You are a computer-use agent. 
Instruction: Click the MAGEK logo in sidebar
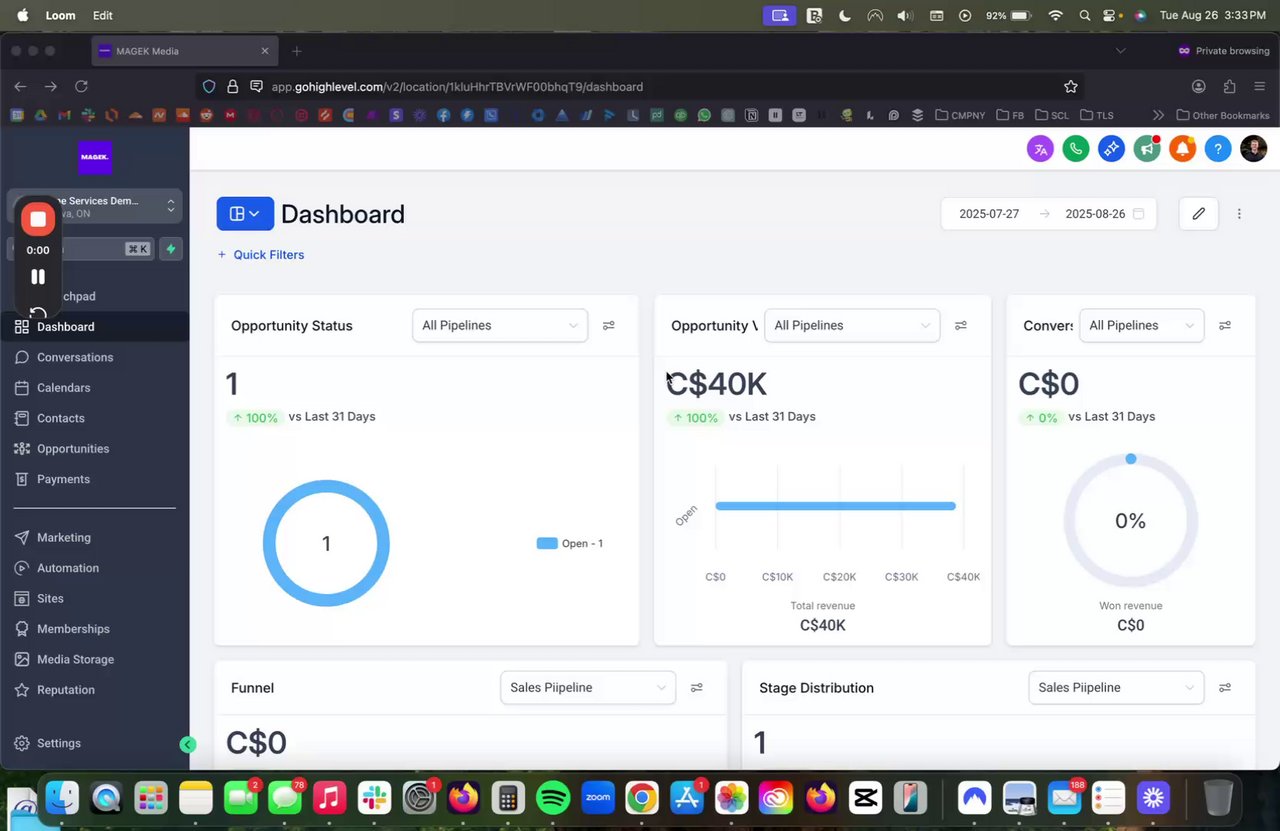pyautogui.click(x=95, y=157)
